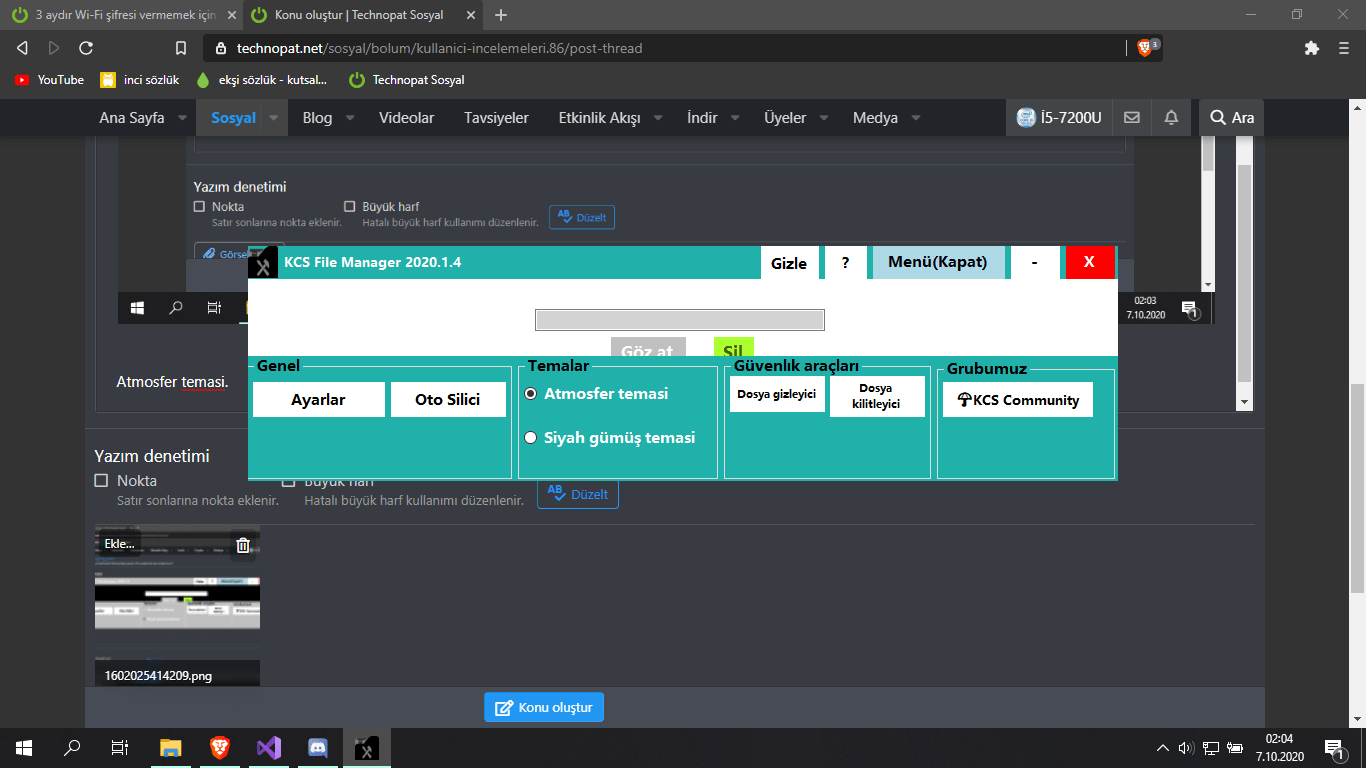Click the Ara search button on Technopat
Image resolution: width=1366 pixels, height=768 pixels.
(x=1232, y=118)
